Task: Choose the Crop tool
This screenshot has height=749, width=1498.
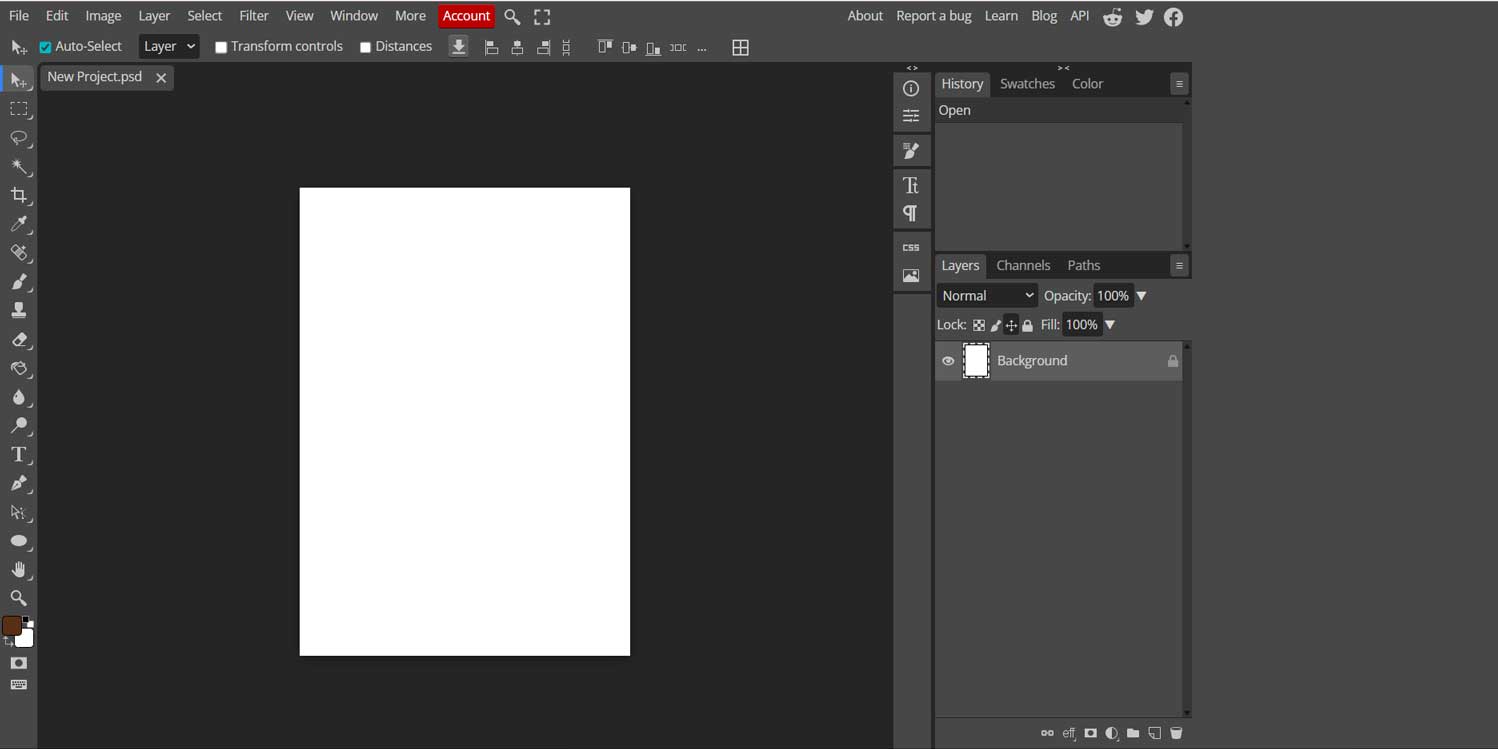Action: point(20,196)
